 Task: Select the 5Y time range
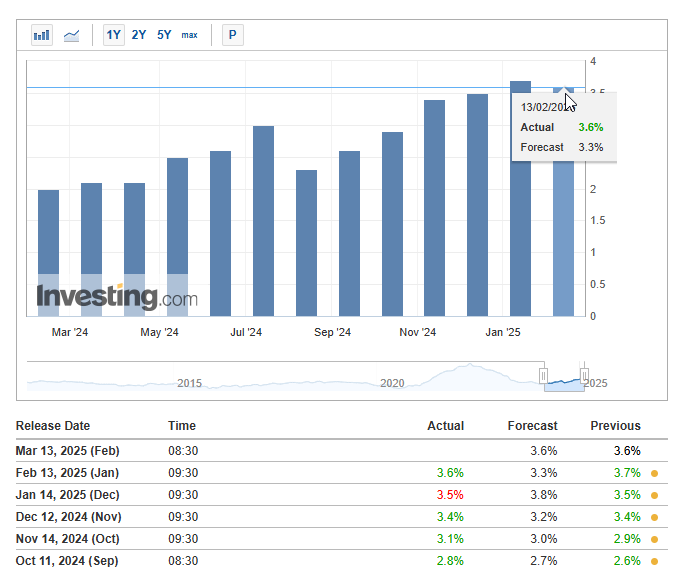tap(164, 35)
